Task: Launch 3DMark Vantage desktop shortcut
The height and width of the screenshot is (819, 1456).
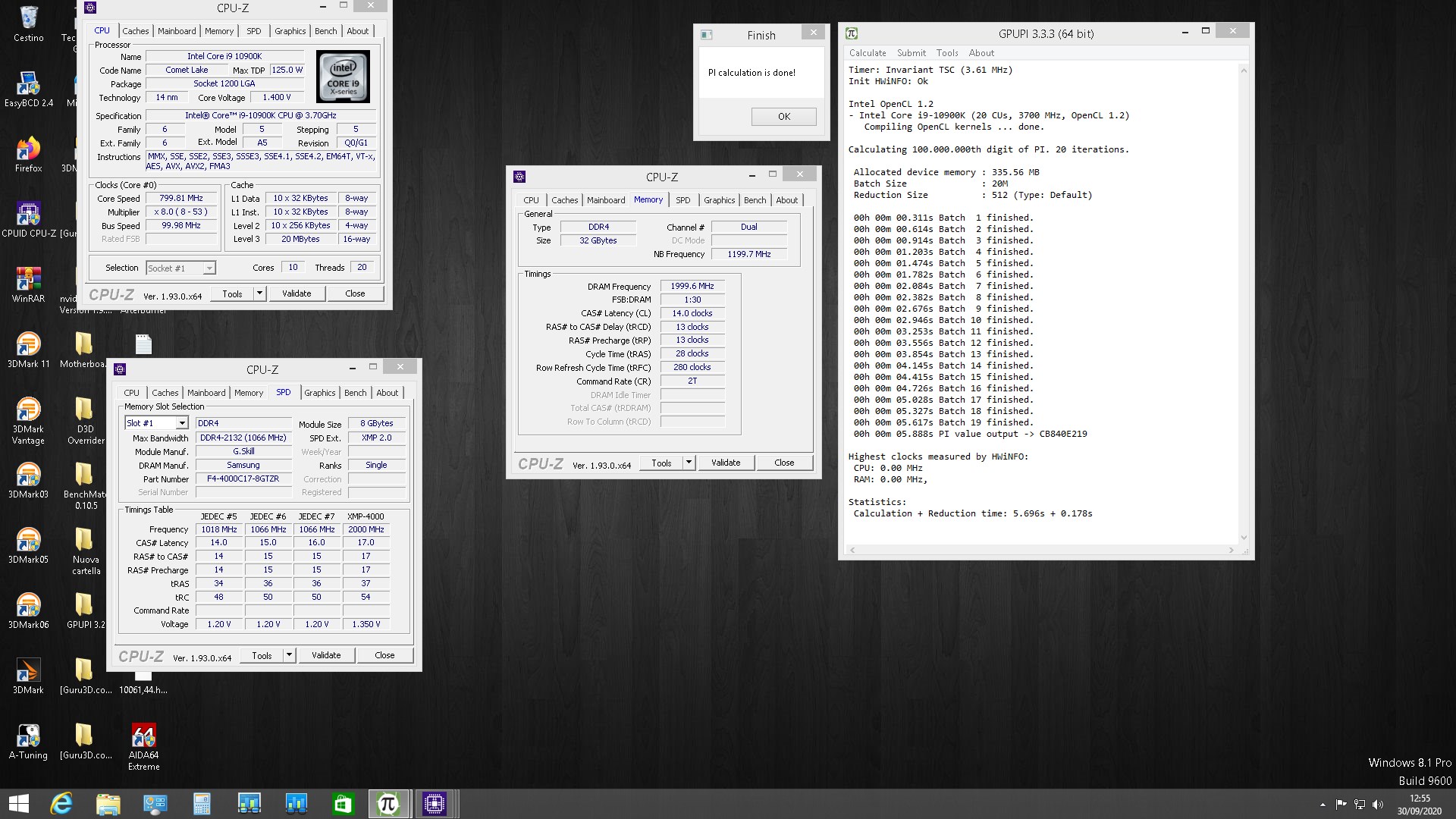Action: click(29, 420)
